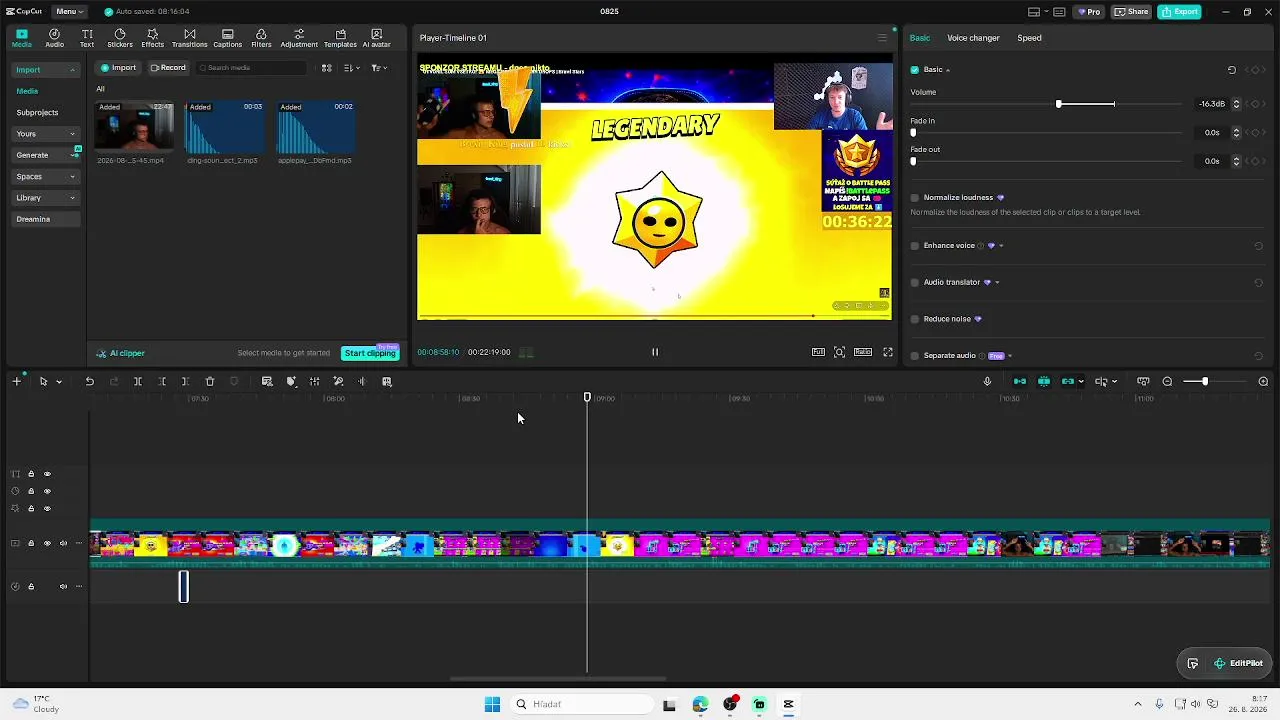The height and width of the screenshot is (720, 1280).
Task: Click the Undo arrow in timeline toolbar
Action: (89, 381)
